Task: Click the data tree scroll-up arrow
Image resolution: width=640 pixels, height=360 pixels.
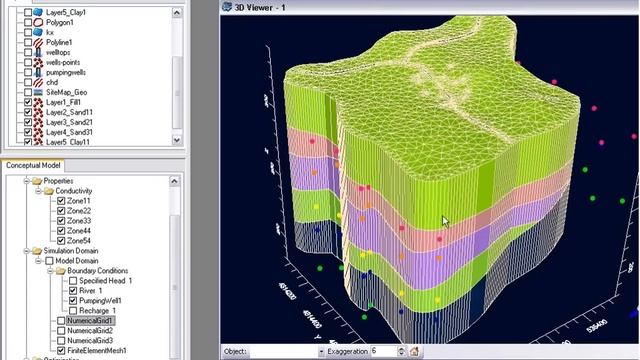Action: [x=177, y=12]
